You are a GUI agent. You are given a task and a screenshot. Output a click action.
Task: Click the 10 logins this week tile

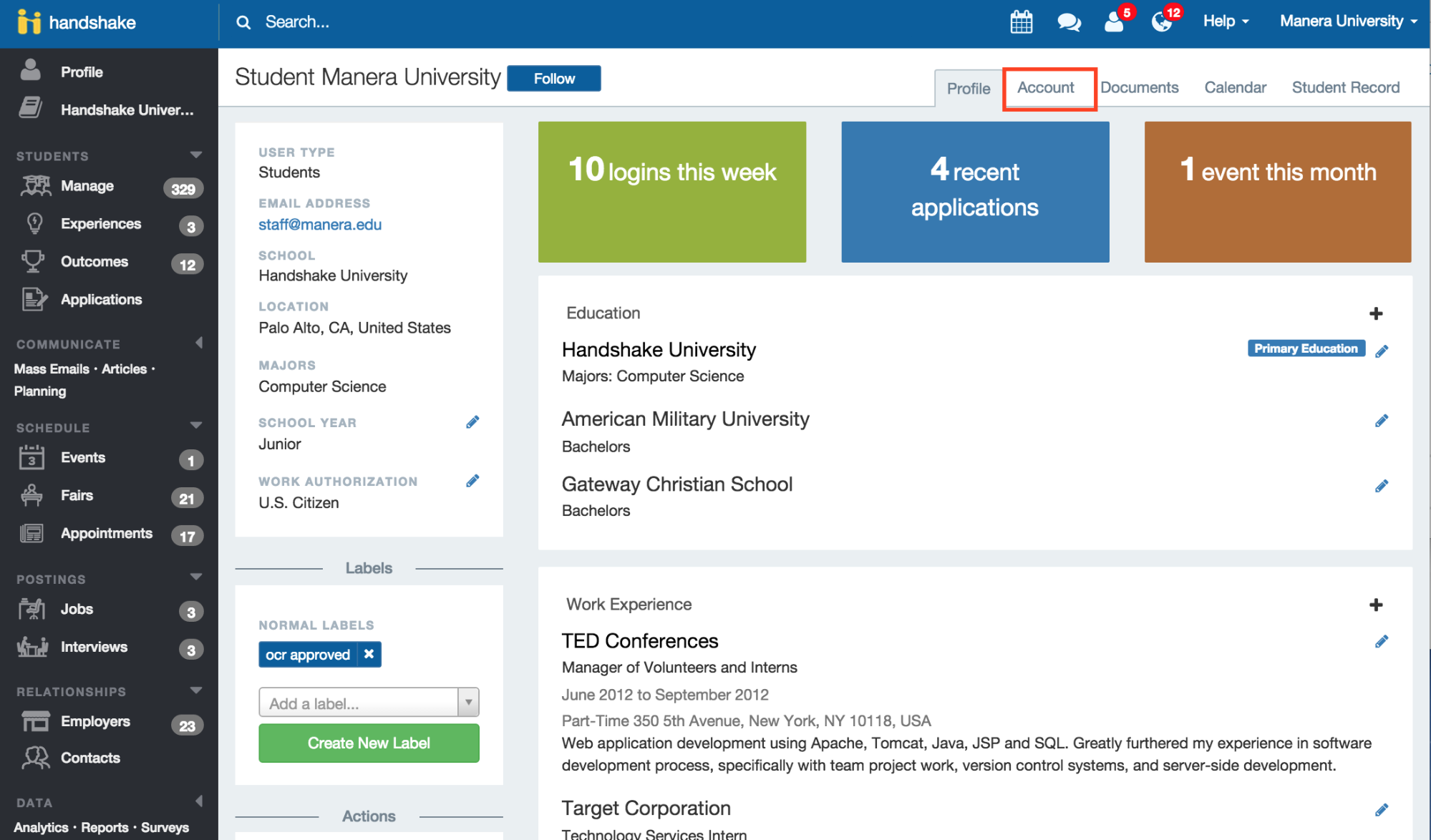(x=672, y=192)
